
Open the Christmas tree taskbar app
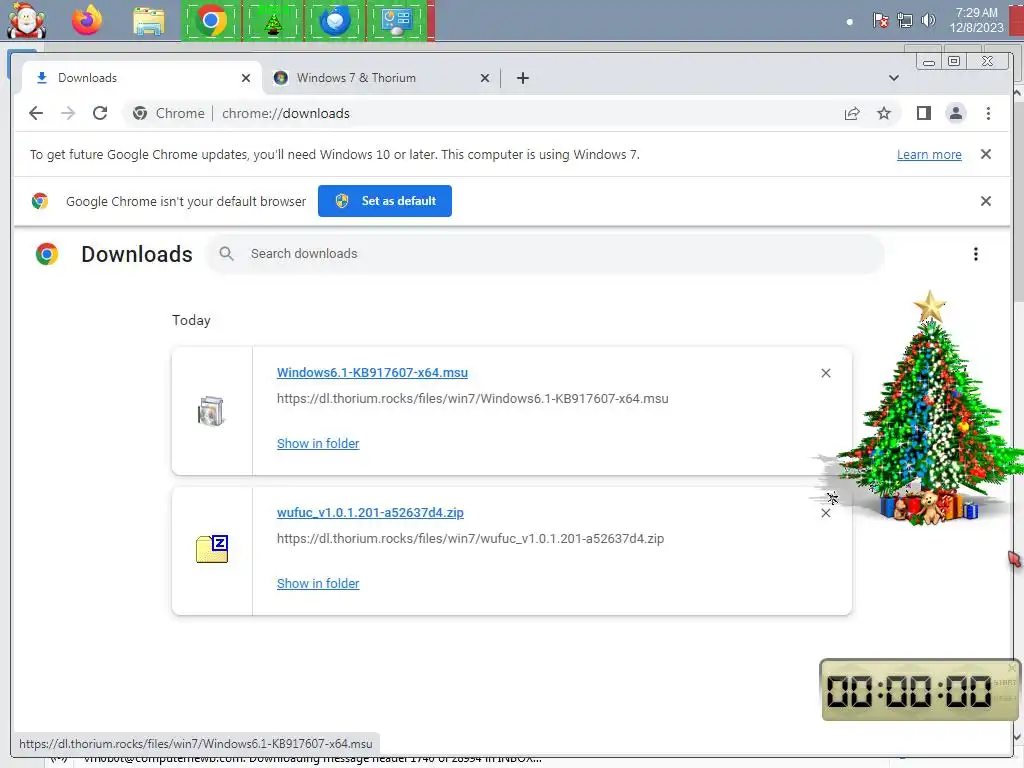[273, 21]
